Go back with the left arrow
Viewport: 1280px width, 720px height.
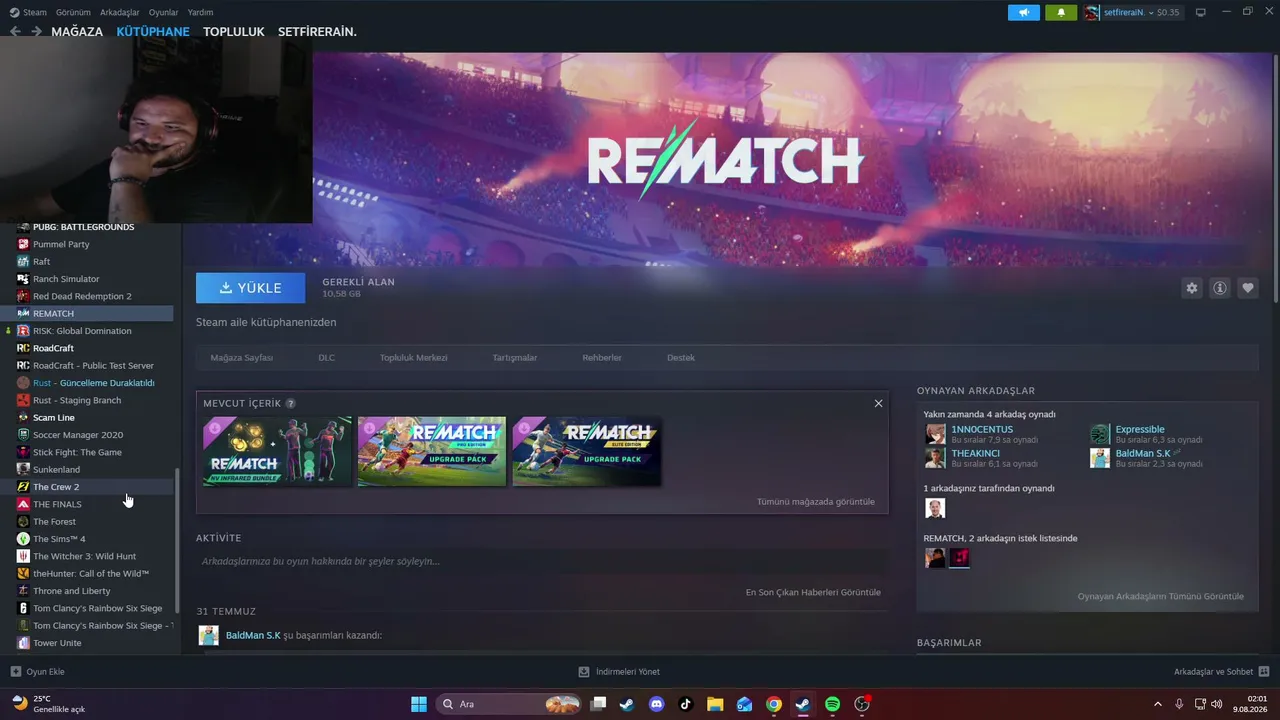(x=15, y=31)
